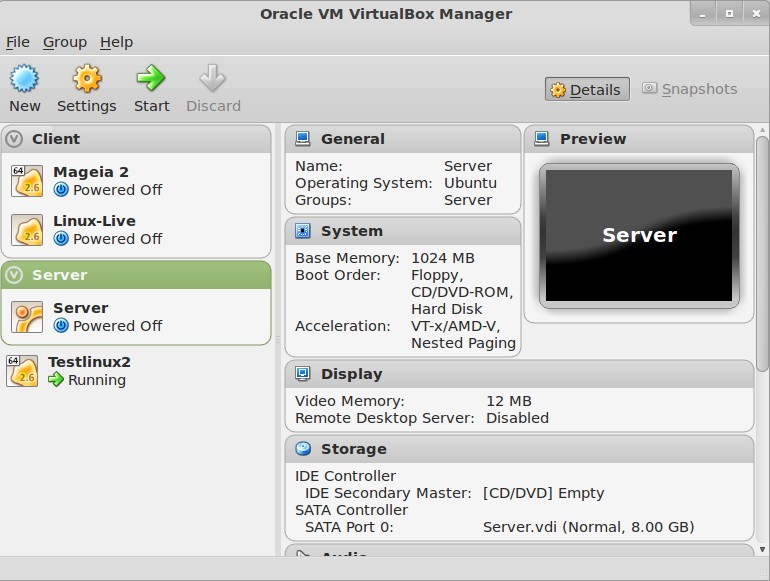Close the VirtualBox Manager window

coord(756,14)
